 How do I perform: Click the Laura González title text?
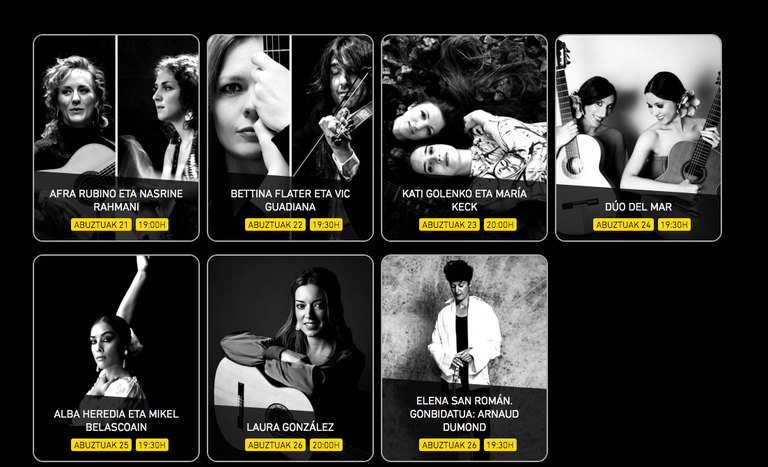[x=290, y=427]
